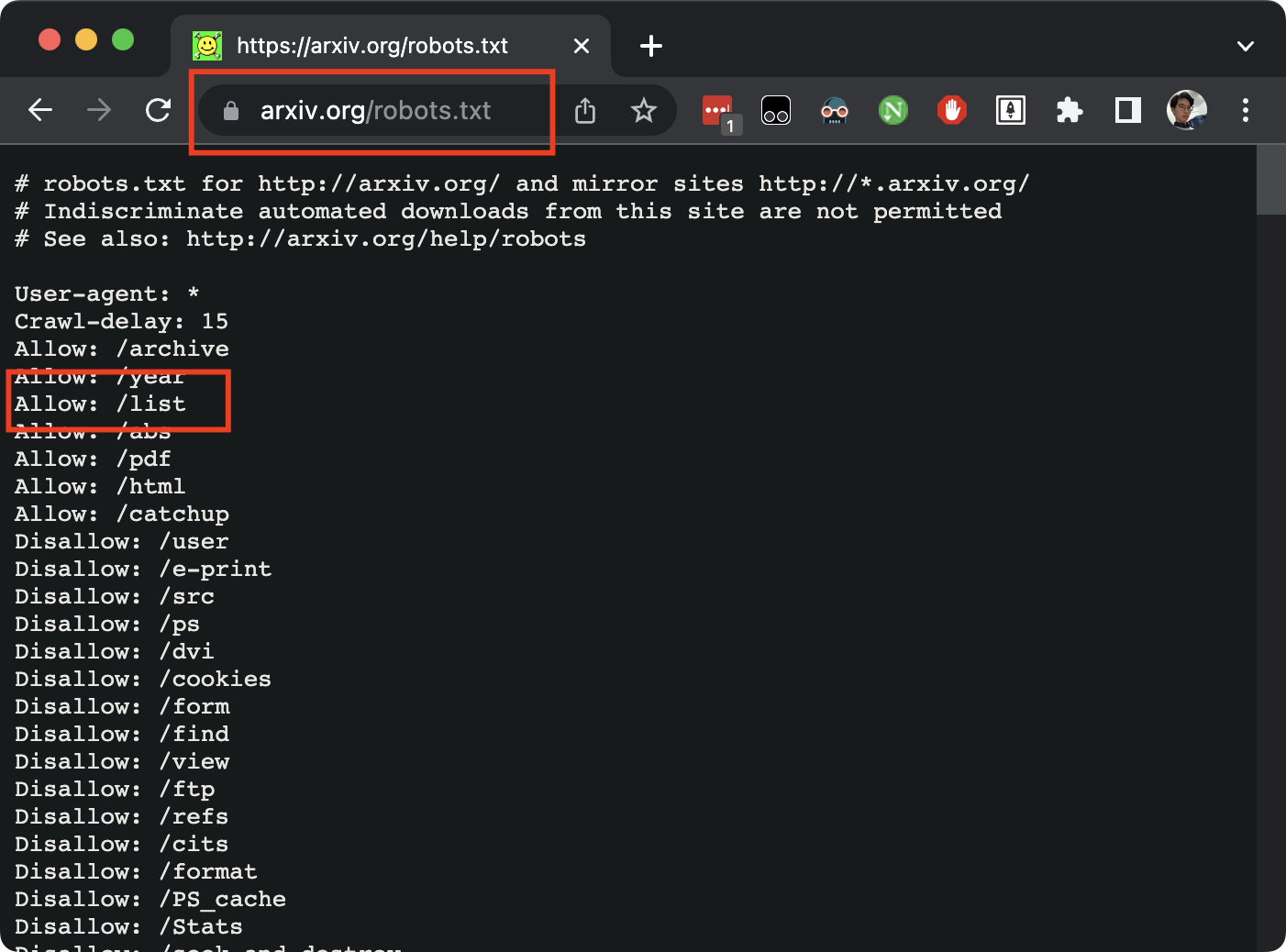
Task: Open the red stop-hand blocker extension
Action: (952, 111)
